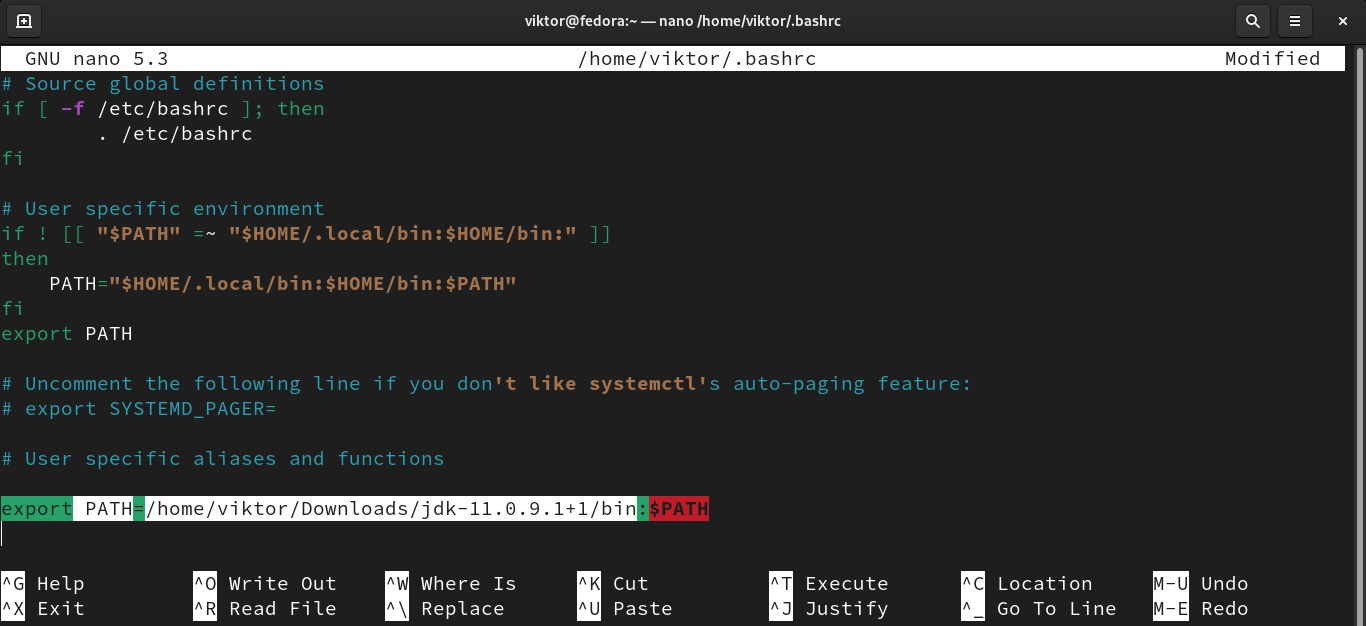Click the Go To Line shortcut
The image size is (1366, 626).
1056,609
